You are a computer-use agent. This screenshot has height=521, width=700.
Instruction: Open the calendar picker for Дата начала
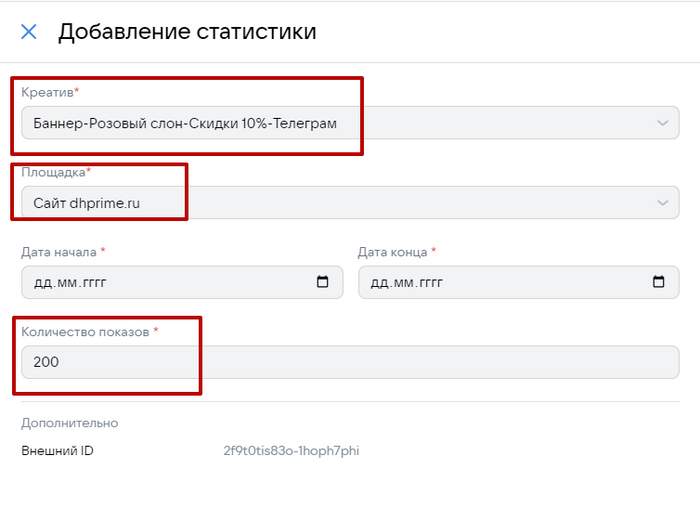pyautogui.click(x=322, y=282)
